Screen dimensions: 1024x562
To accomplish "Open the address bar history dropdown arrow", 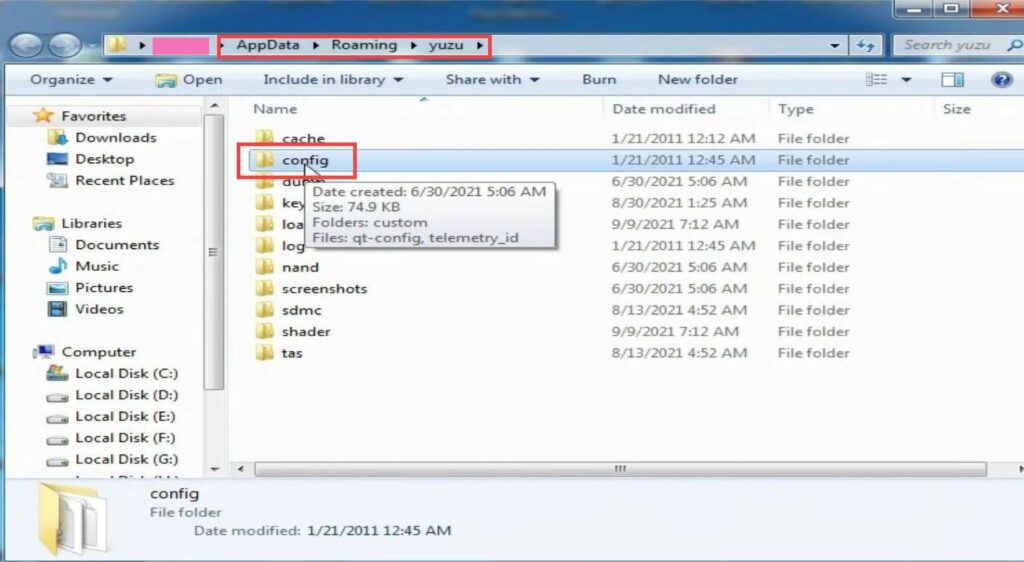I will pos(834,46).
